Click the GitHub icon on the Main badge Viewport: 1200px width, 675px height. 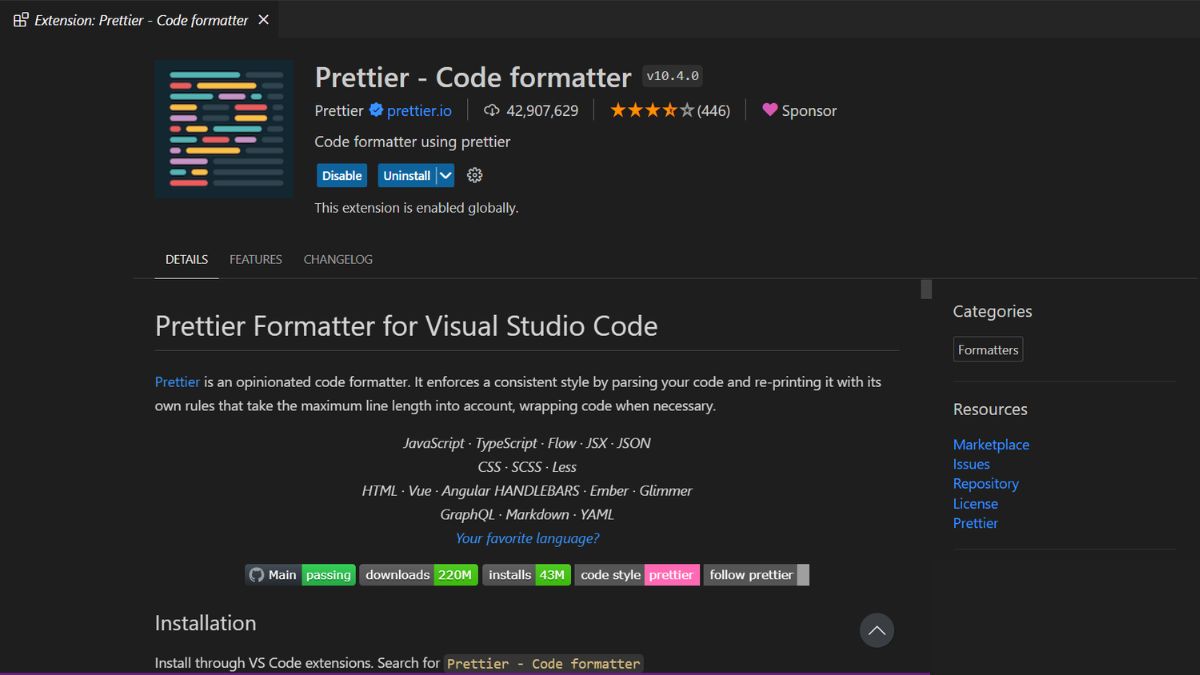click(258, 574)
